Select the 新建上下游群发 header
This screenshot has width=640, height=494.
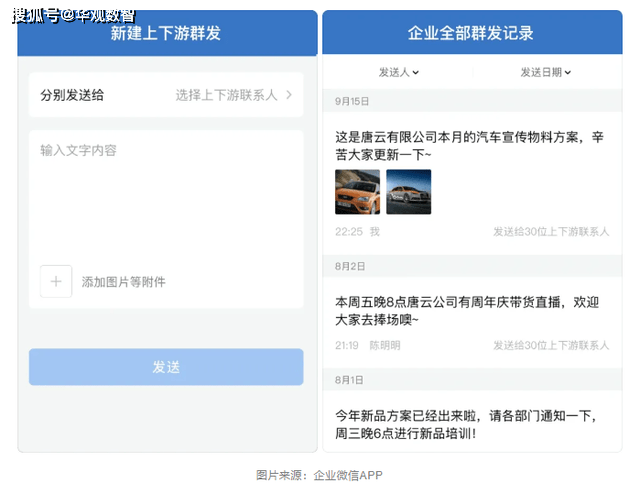[x=166, y=34]
